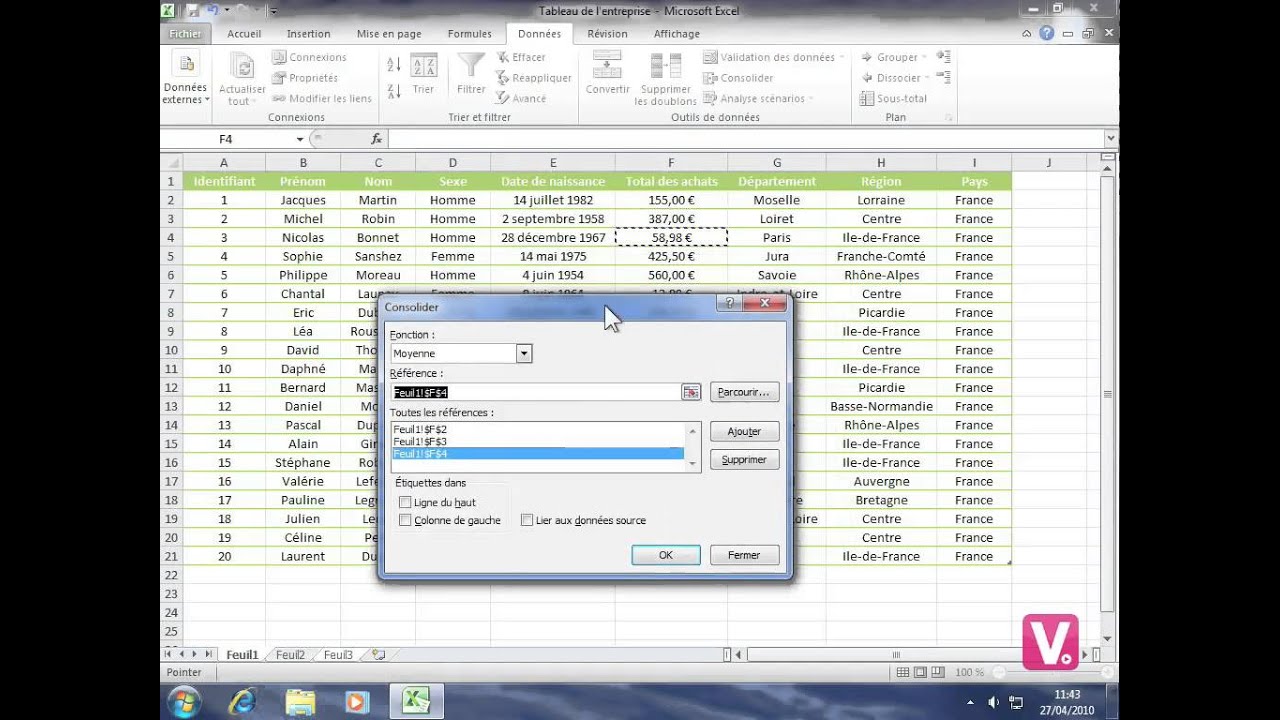Image resolution: width=1280 pixels, height=720 pixels.
Task: Select Feuil2 sheet tab
Action: click(290, 655)
